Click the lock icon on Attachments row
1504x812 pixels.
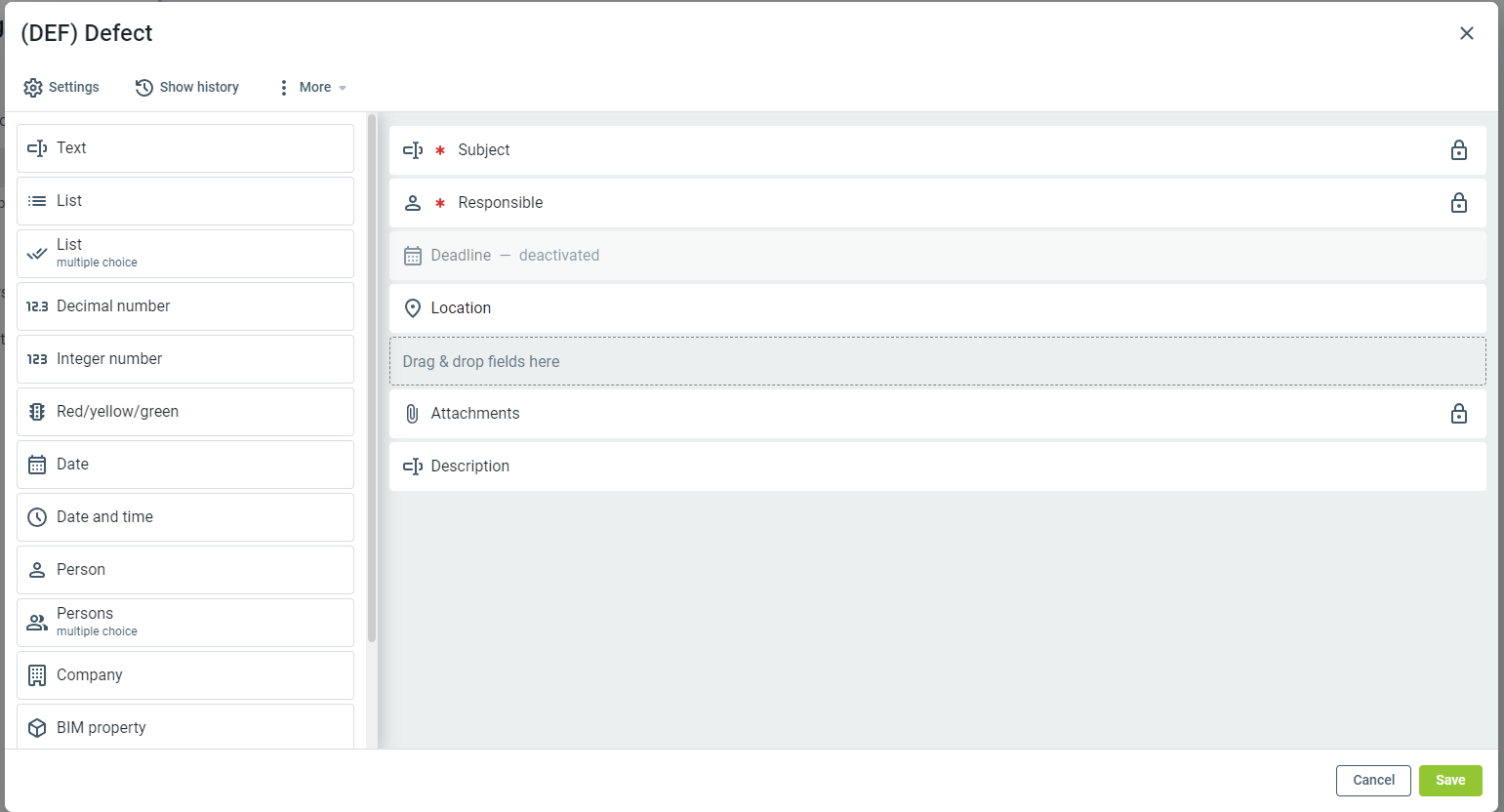1458,414
